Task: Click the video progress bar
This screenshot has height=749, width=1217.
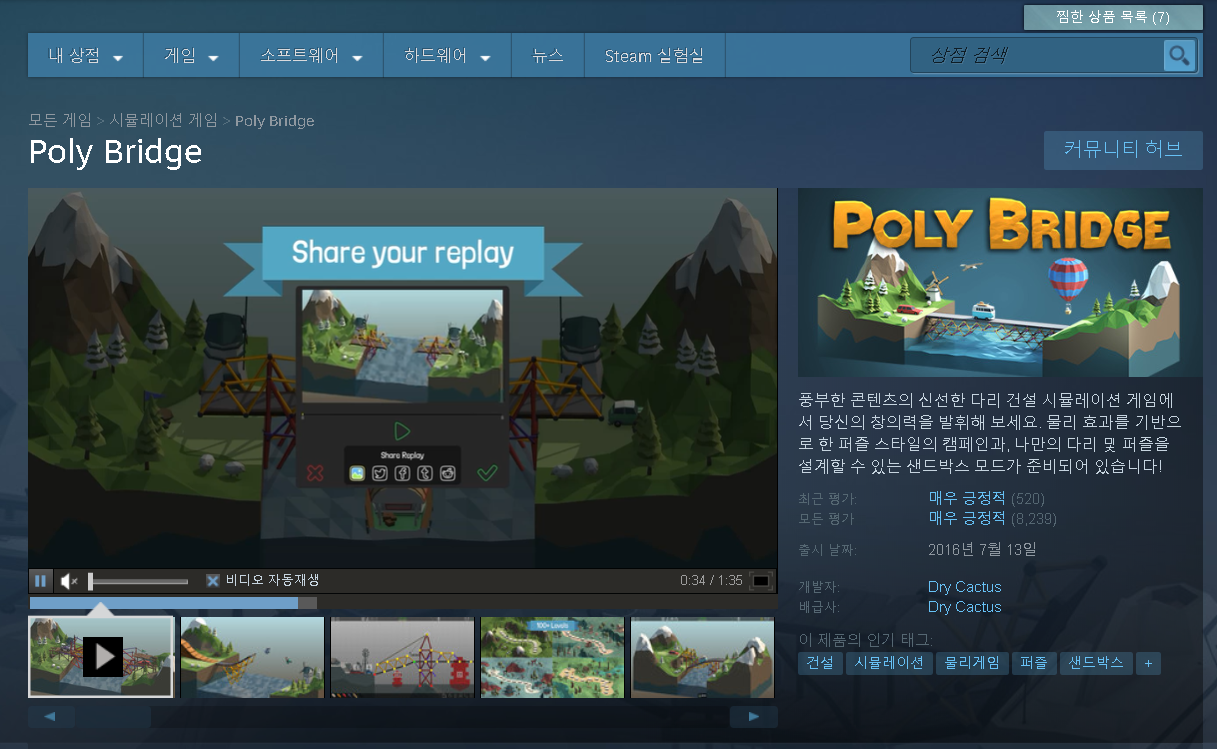Action: [403, 603]
